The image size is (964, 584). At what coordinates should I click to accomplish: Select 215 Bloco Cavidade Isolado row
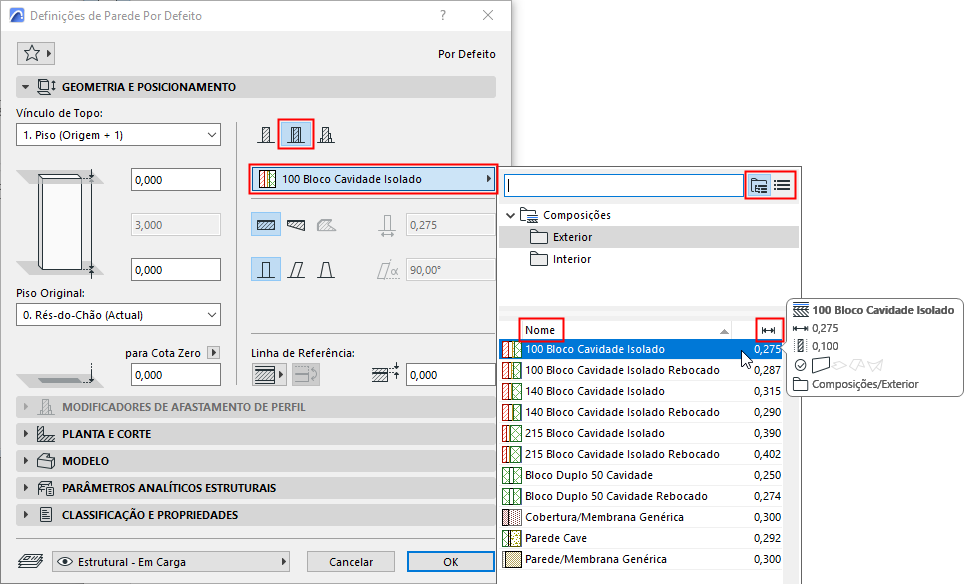pyautogui.click(x=641, y=433)
